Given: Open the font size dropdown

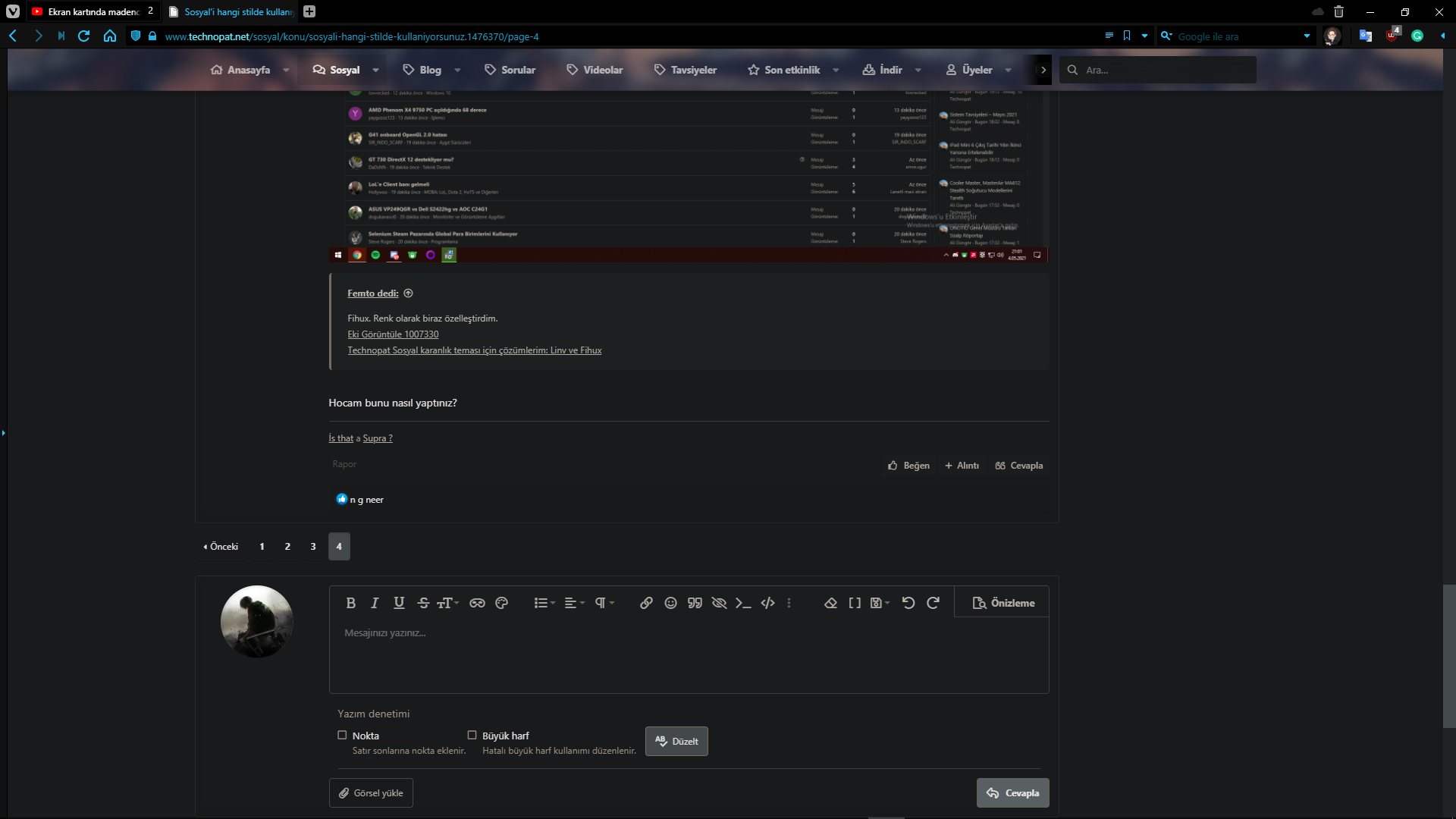Looking at the screenshot, I should (x=447, y=603).
